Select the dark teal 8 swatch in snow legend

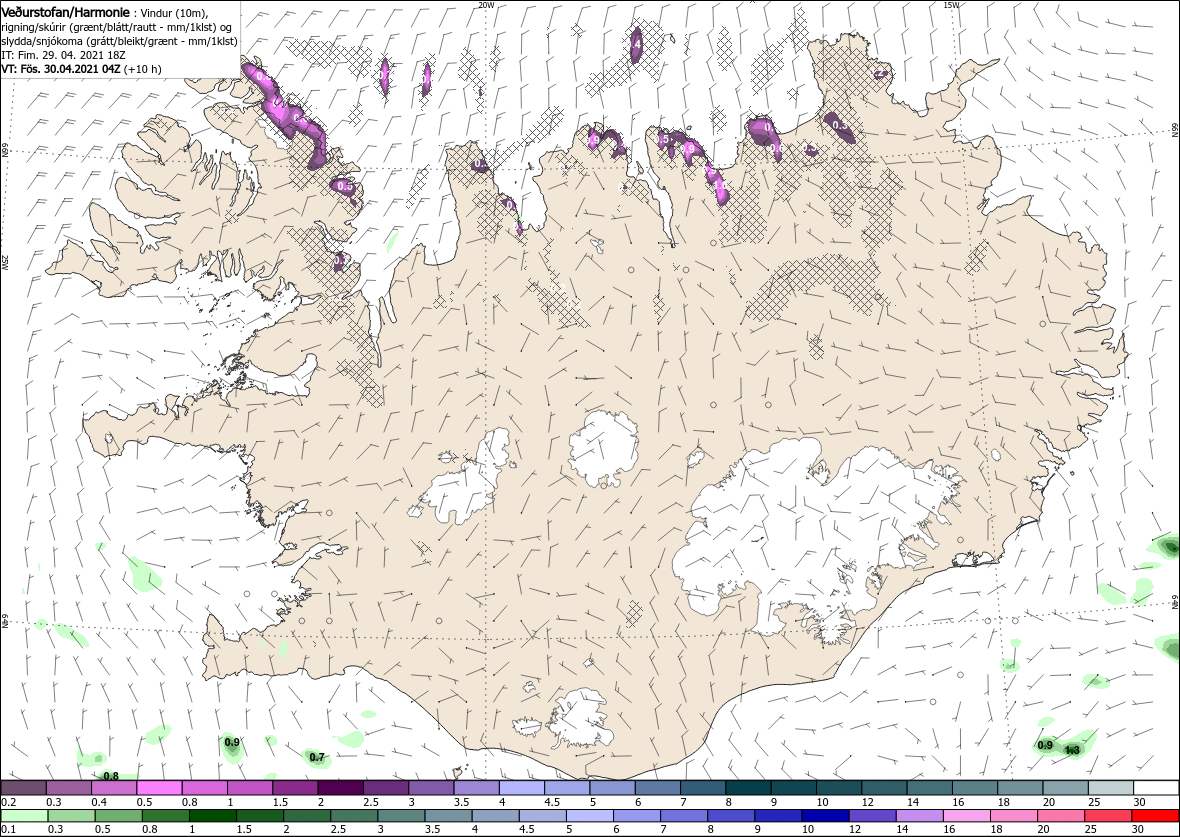pos(747,788)
